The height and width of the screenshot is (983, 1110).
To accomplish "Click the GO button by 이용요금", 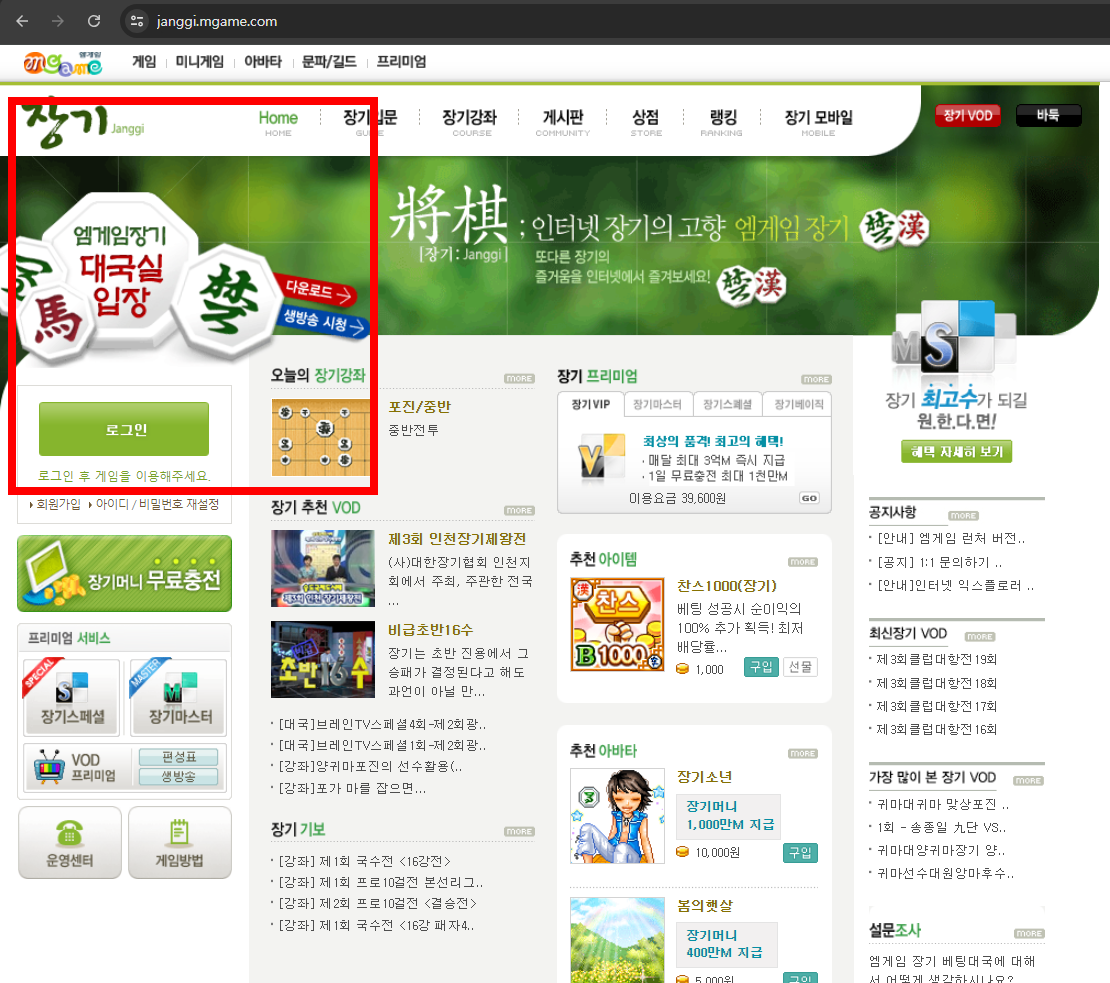I will (x=809, y=498).
